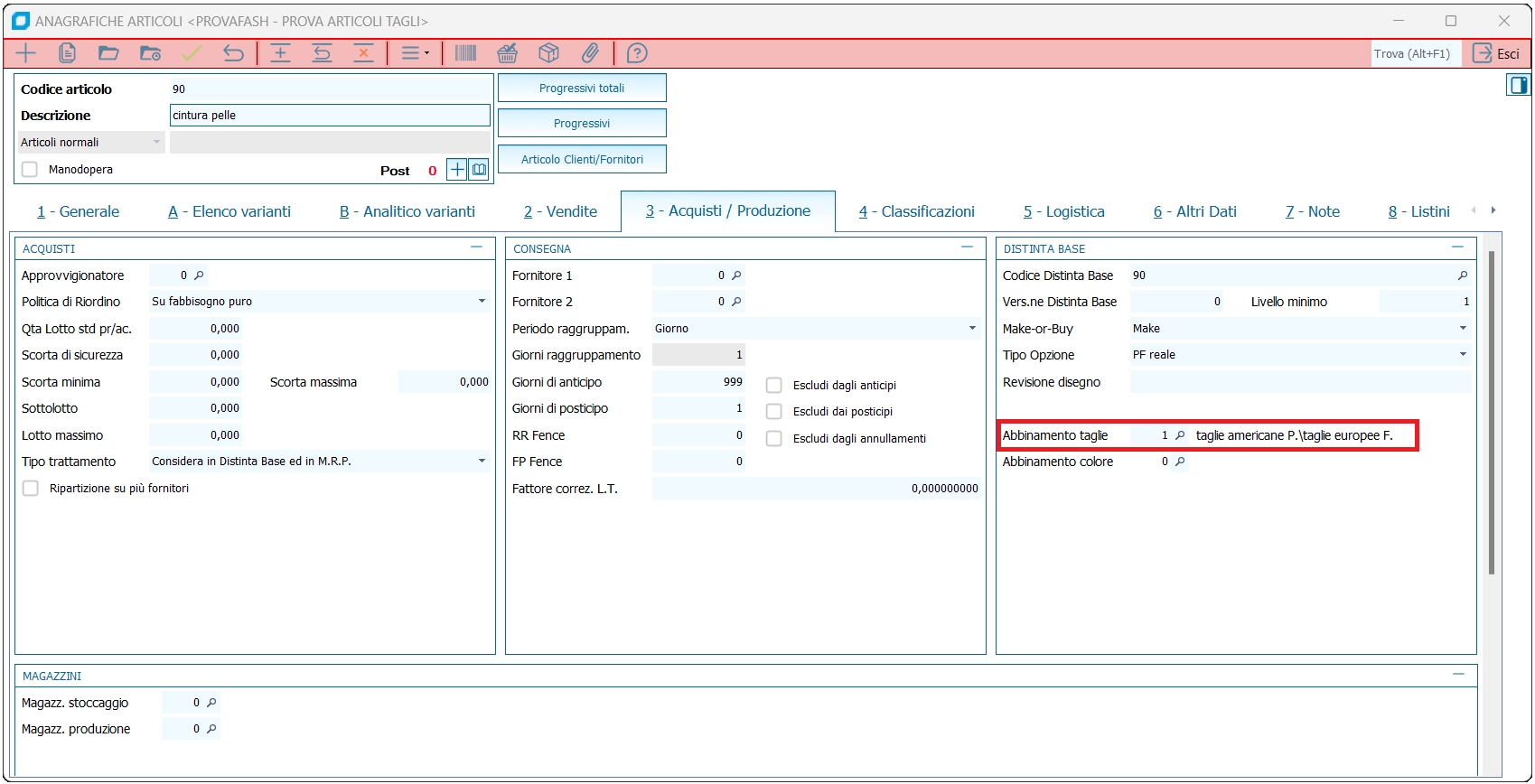The image size is (1535, 784).
Task: Expand the Make-or-Buy dropdown
Action: click(x=1463, y=329)
